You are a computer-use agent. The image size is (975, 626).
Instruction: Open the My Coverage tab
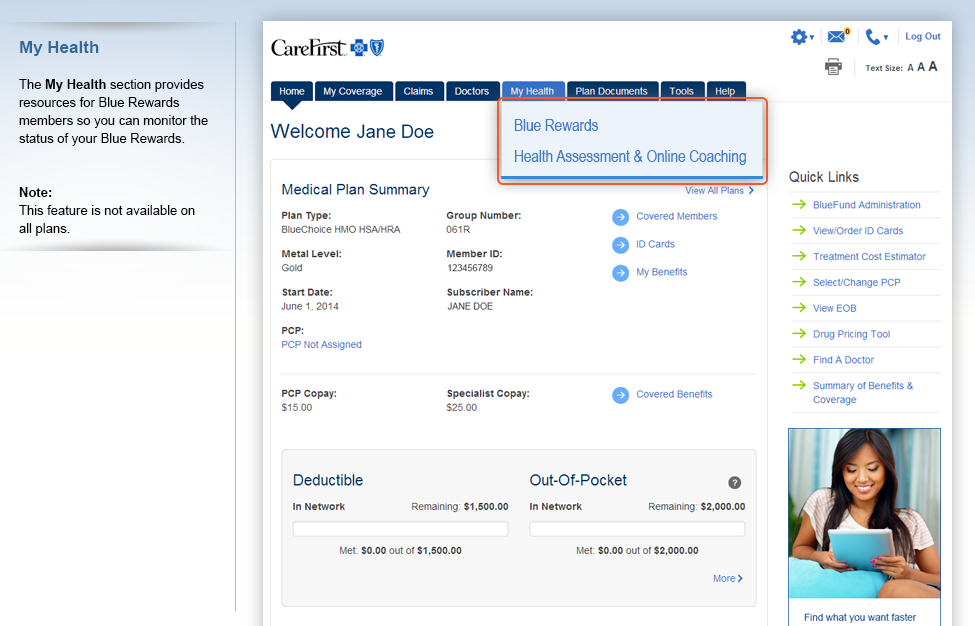(x=353, y=91)
